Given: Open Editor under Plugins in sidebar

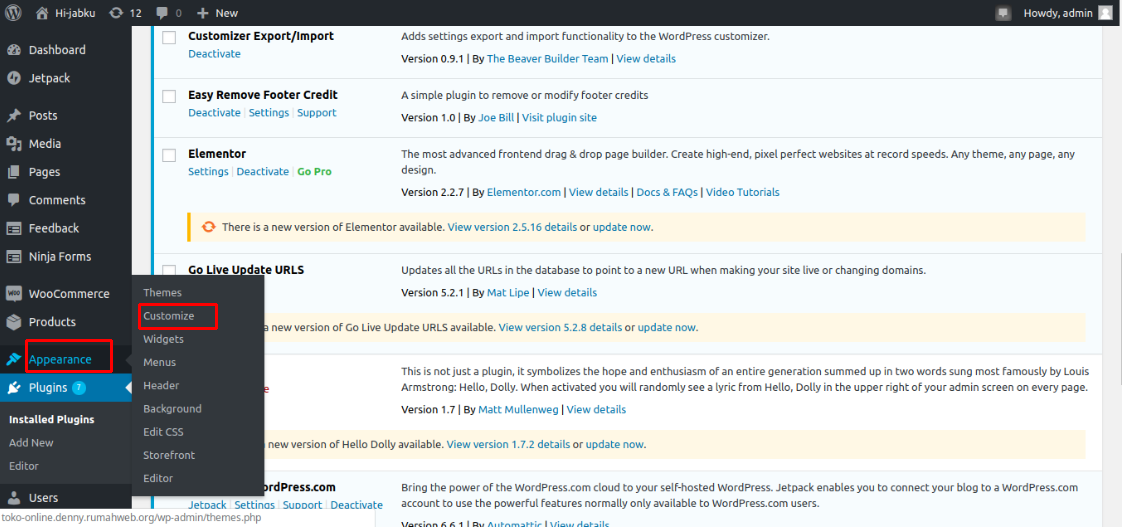Looking at the screenshot, I should (x=24, y=465).
